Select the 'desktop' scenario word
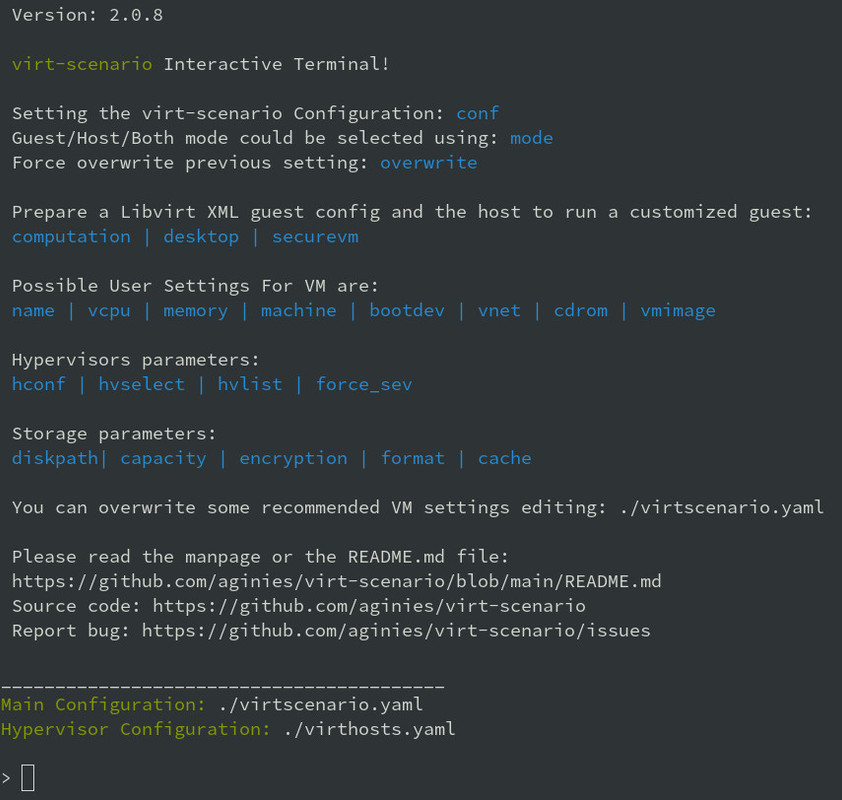The width and height of the screenshot is (842, 800). [201, 236]
